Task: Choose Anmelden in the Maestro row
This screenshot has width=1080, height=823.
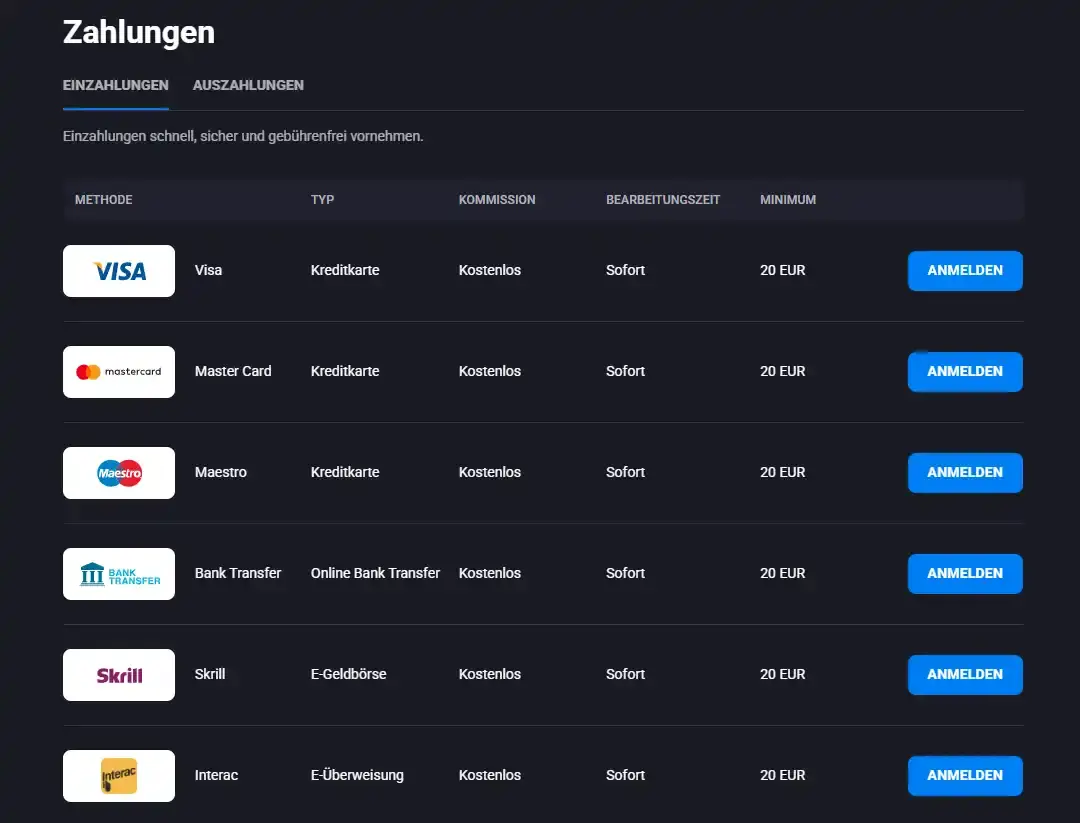Action: (965, 472)
